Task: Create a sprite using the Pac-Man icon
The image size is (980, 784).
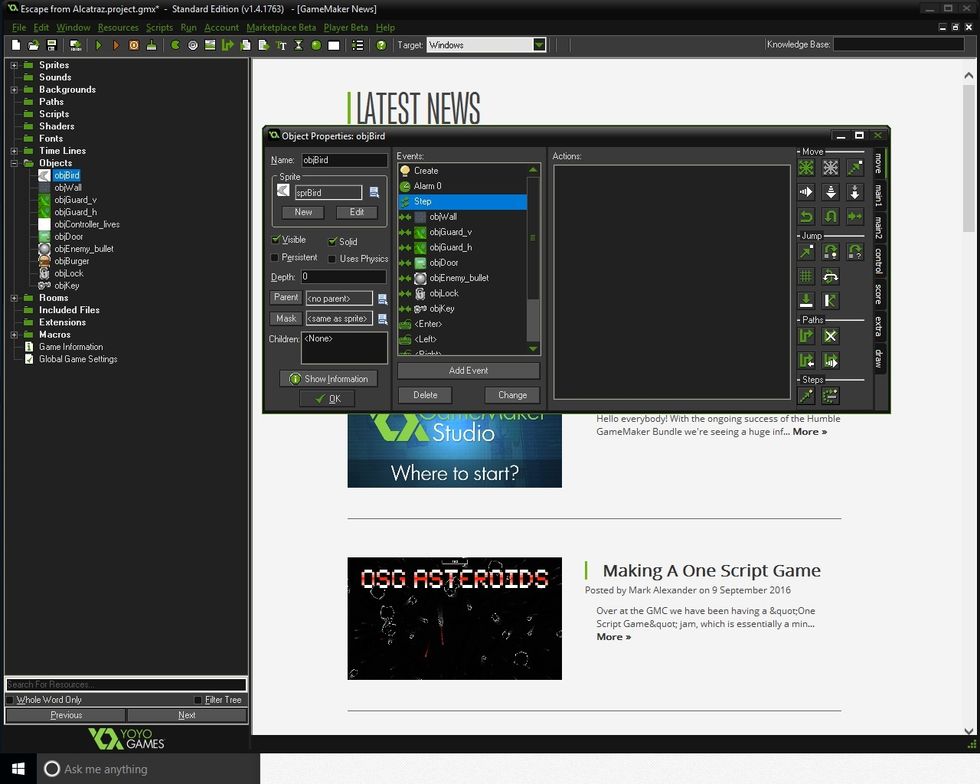Action: coord(175,45)
